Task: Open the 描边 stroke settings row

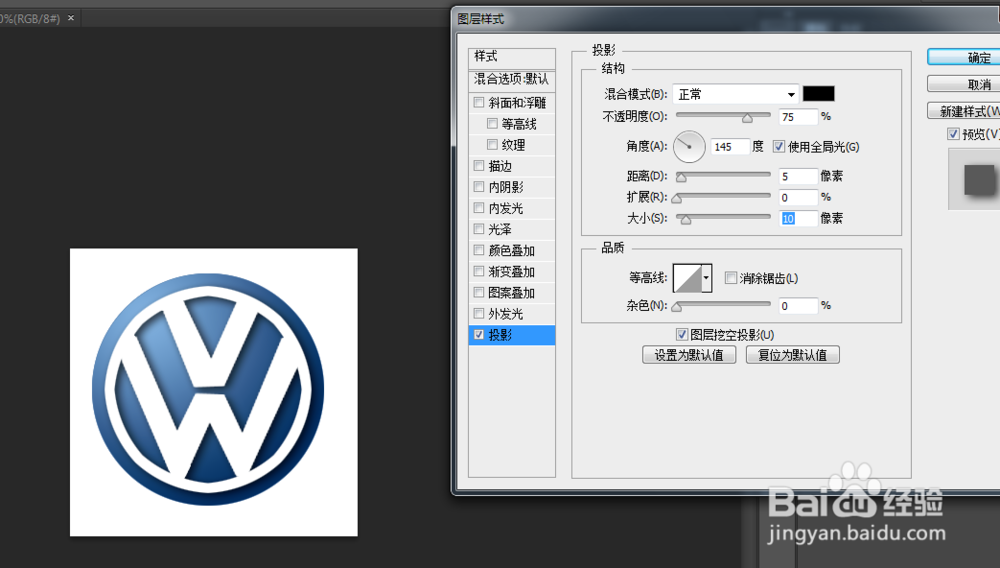Action: click(x=511, y=166)
